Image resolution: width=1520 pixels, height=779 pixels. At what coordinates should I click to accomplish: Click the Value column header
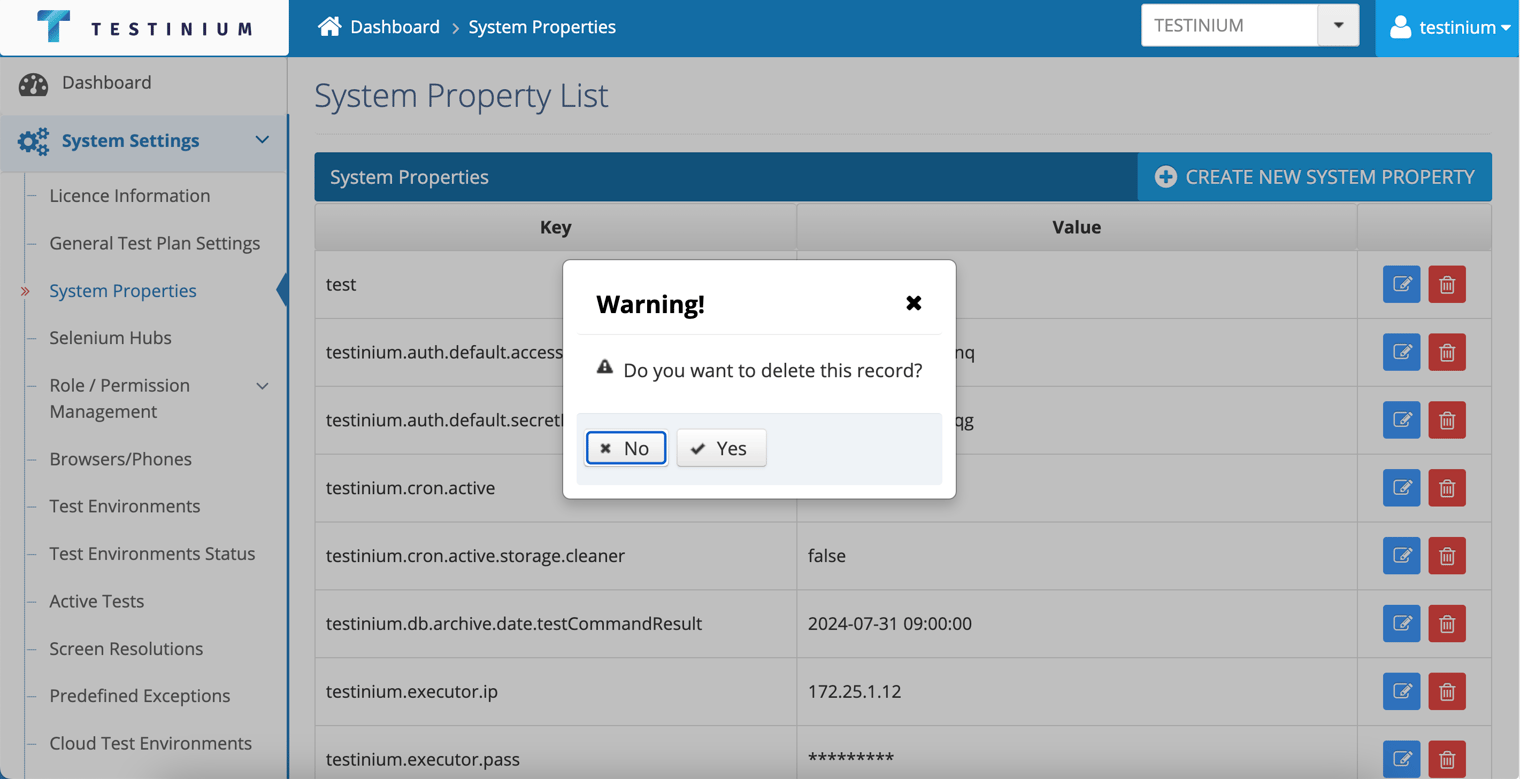tap(1076, 227)
